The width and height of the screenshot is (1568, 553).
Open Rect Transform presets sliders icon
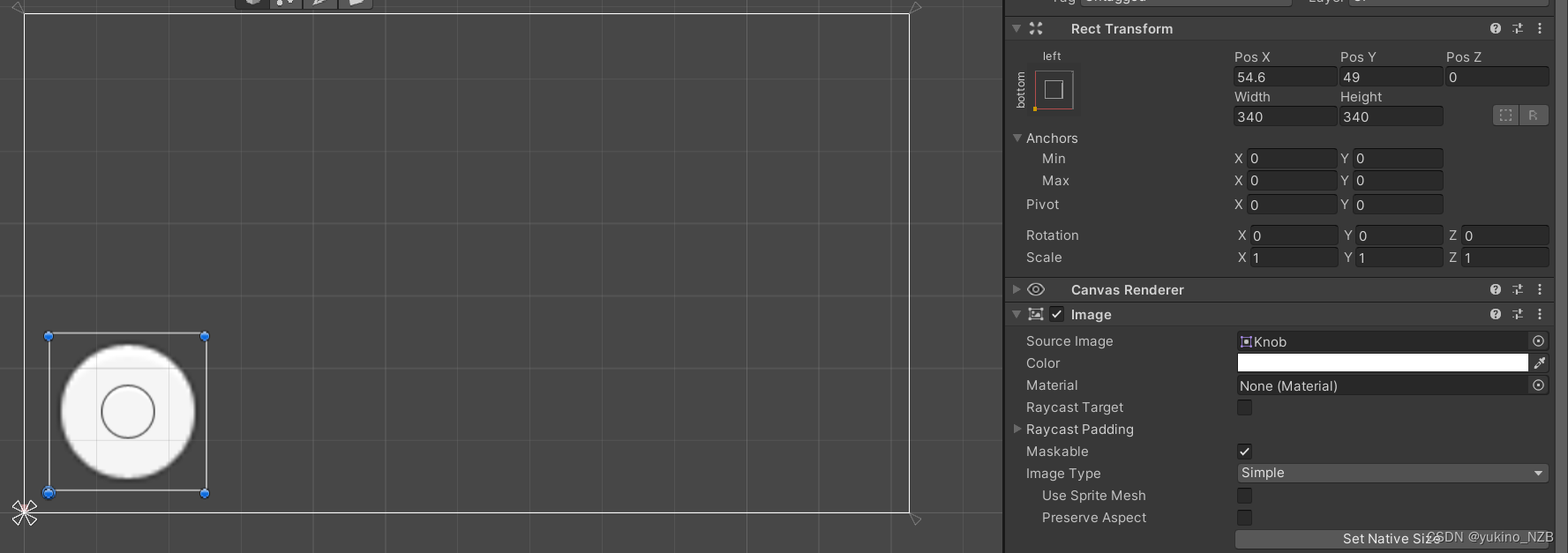(1518, 28)
